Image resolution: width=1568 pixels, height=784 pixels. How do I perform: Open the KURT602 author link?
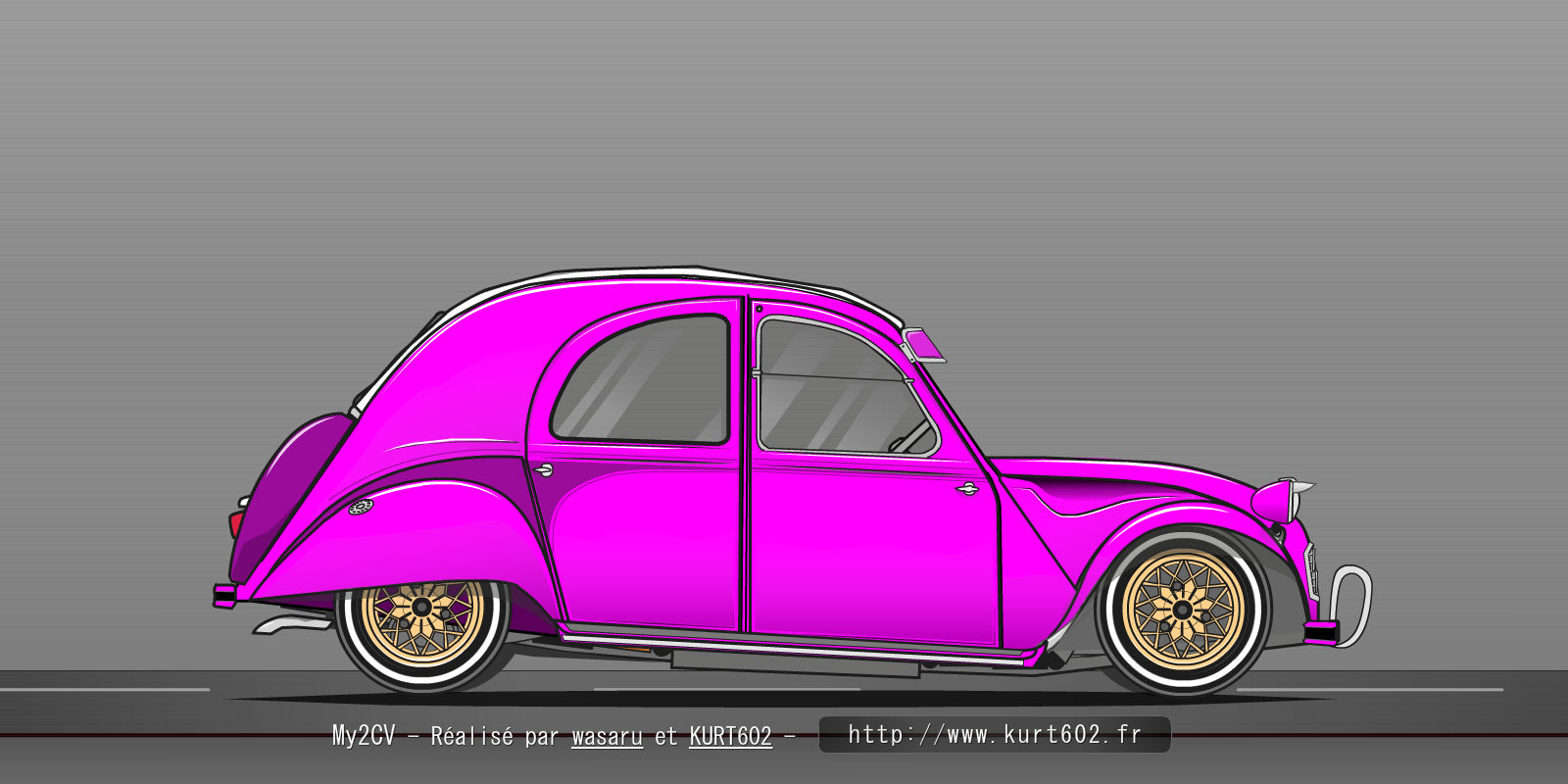coord(730,736)
